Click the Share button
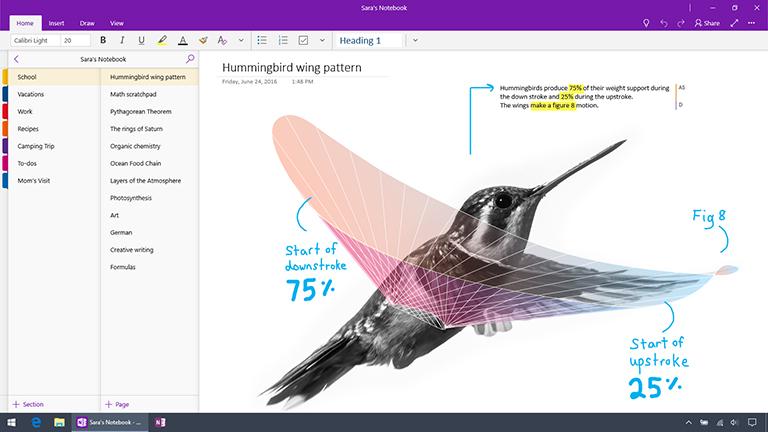The width and height of the screenshot is (768, 432). point(707,22)
